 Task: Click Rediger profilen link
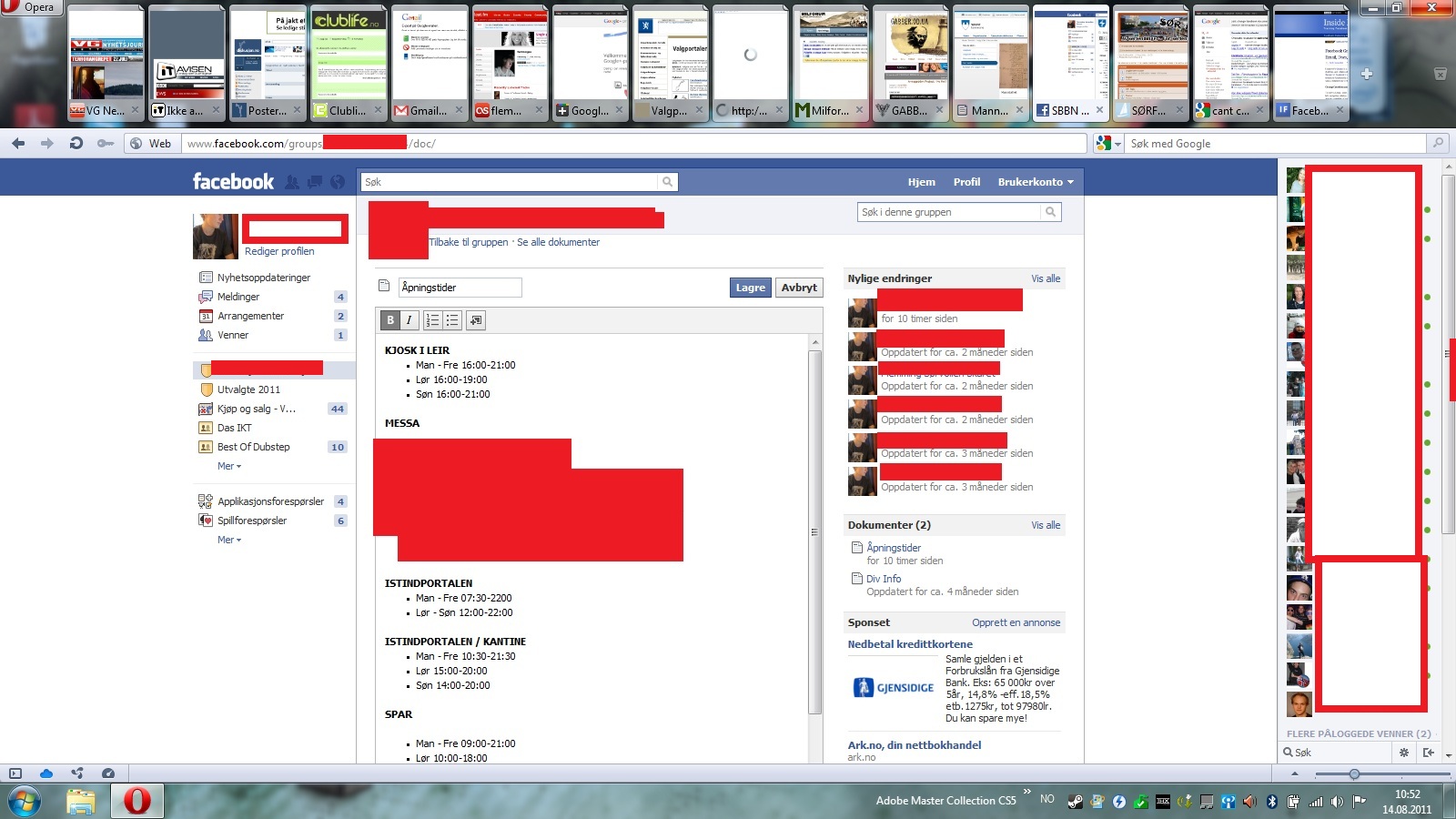[279, 251]
